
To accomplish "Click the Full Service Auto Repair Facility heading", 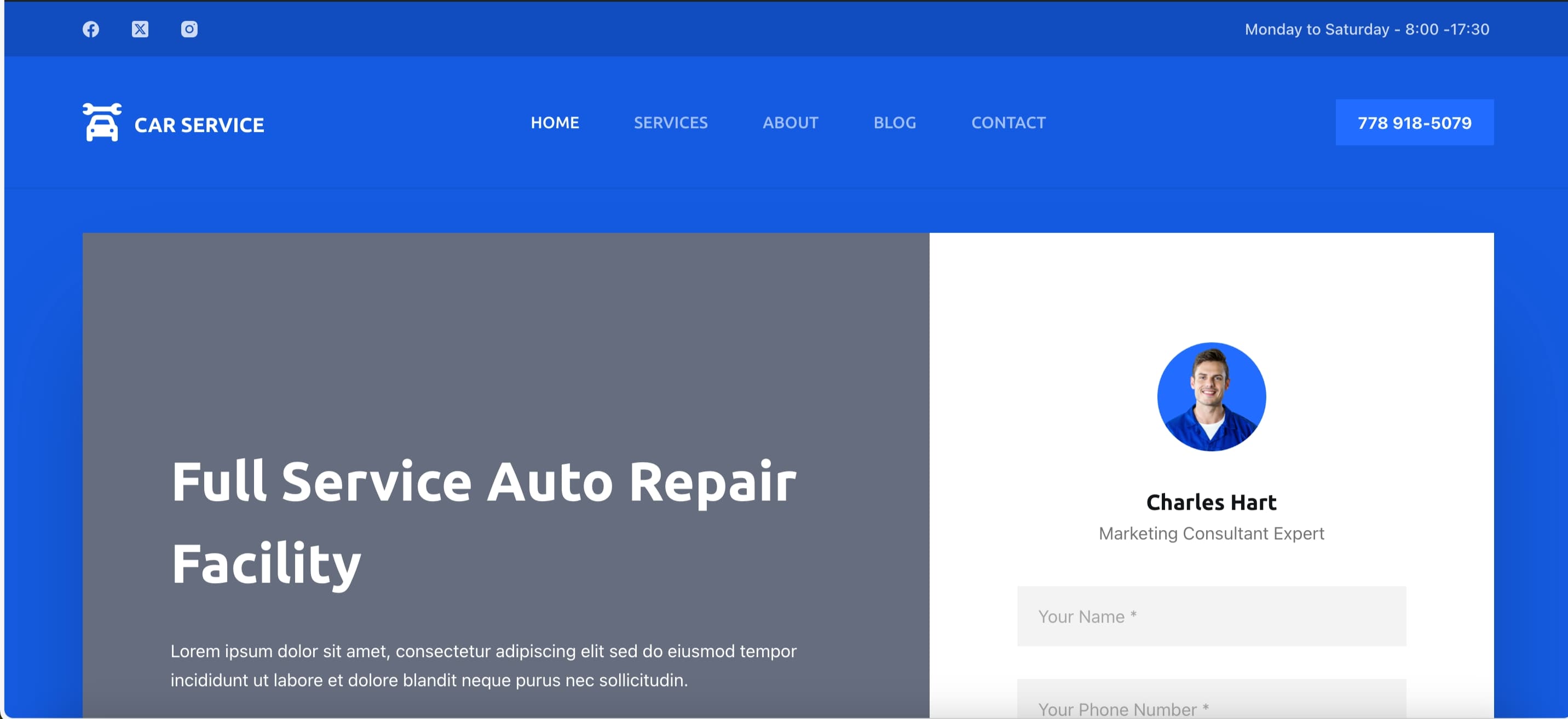I will pyautogui.click(x=483, y=522).
